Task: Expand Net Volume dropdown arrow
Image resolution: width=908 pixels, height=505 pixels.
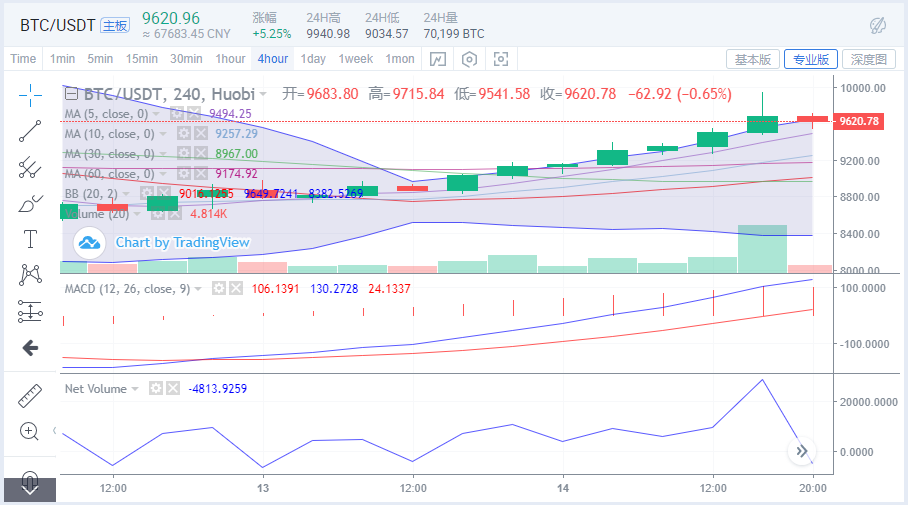Action: [135, 389]
